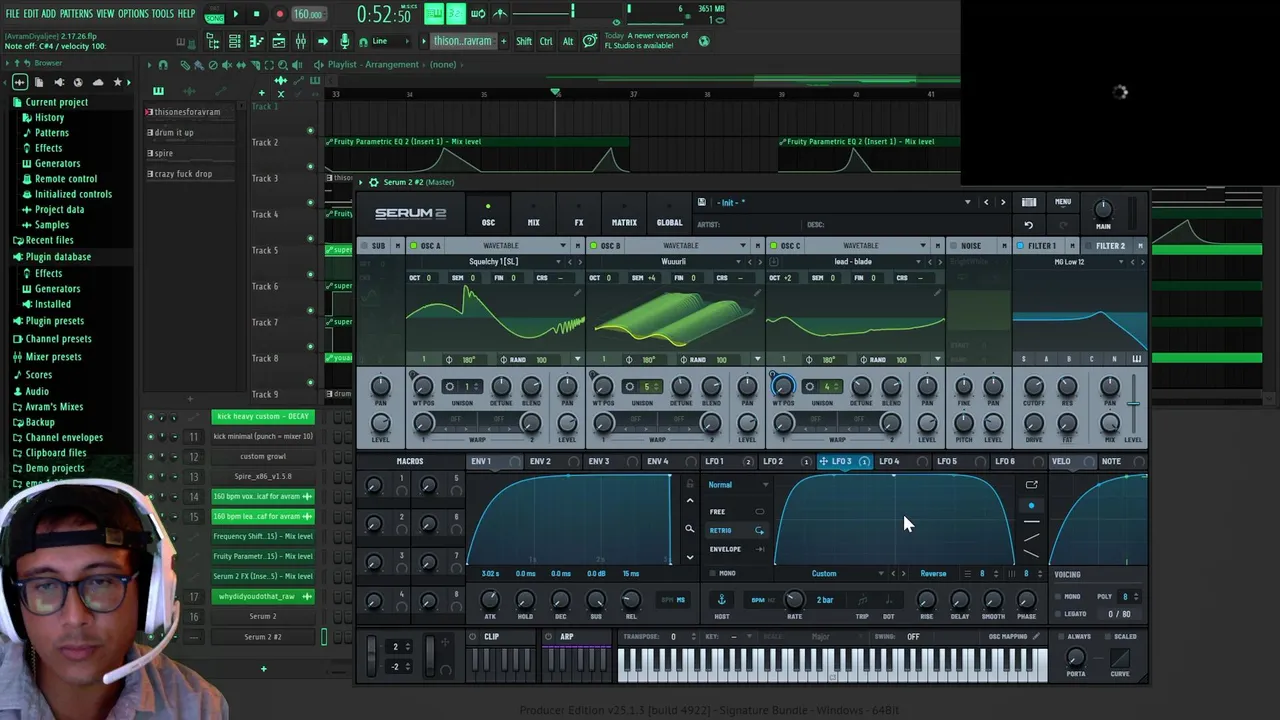Open the FILE menu
This screenshot has width=1280, height=720.
(x=13, y=13)
